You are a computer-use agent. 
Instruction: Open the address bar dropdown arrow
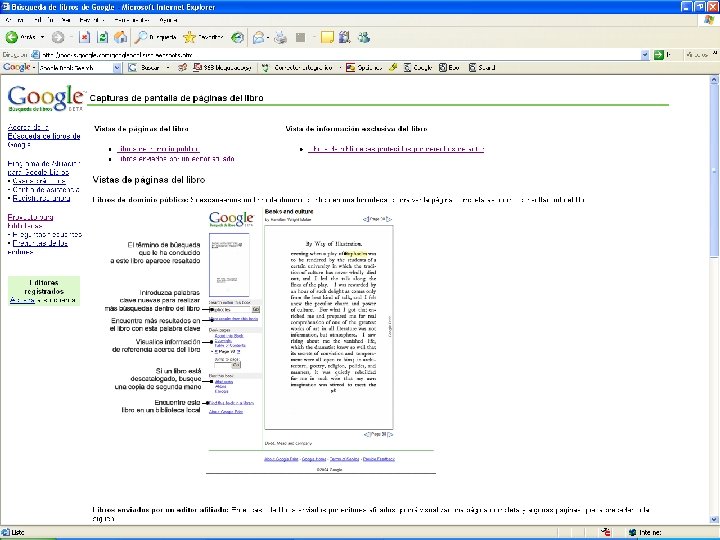645,55
